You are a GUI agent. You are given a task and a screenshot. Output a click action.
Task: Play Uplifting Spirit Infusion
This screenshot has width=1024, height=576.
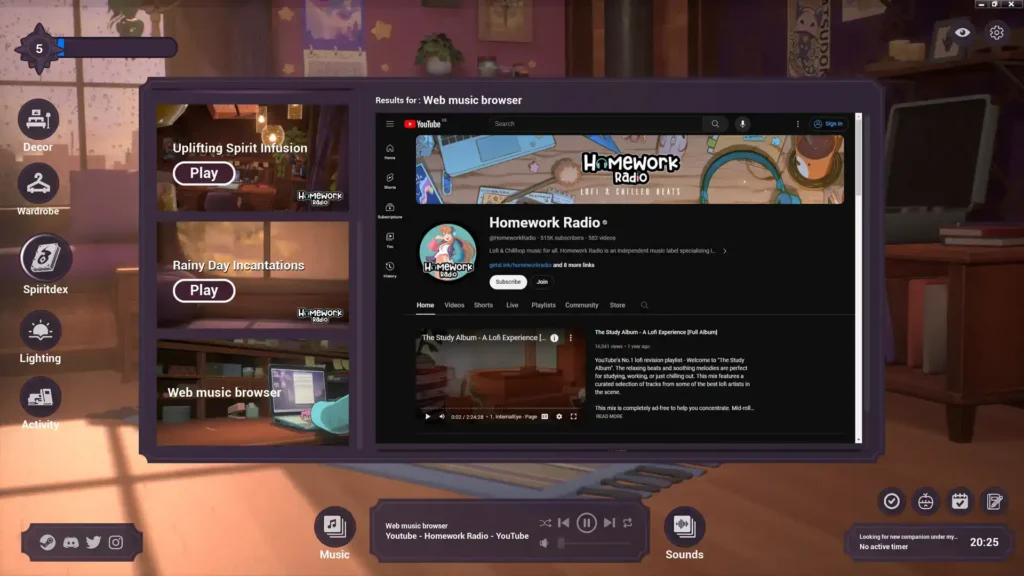tap(203, 172)
